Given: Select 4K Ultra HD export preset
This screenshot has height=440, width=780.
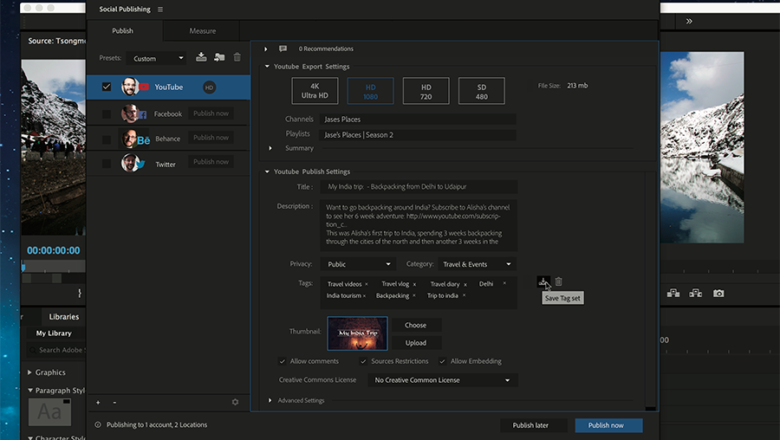Looking at the screenshot, I should 315,91.
